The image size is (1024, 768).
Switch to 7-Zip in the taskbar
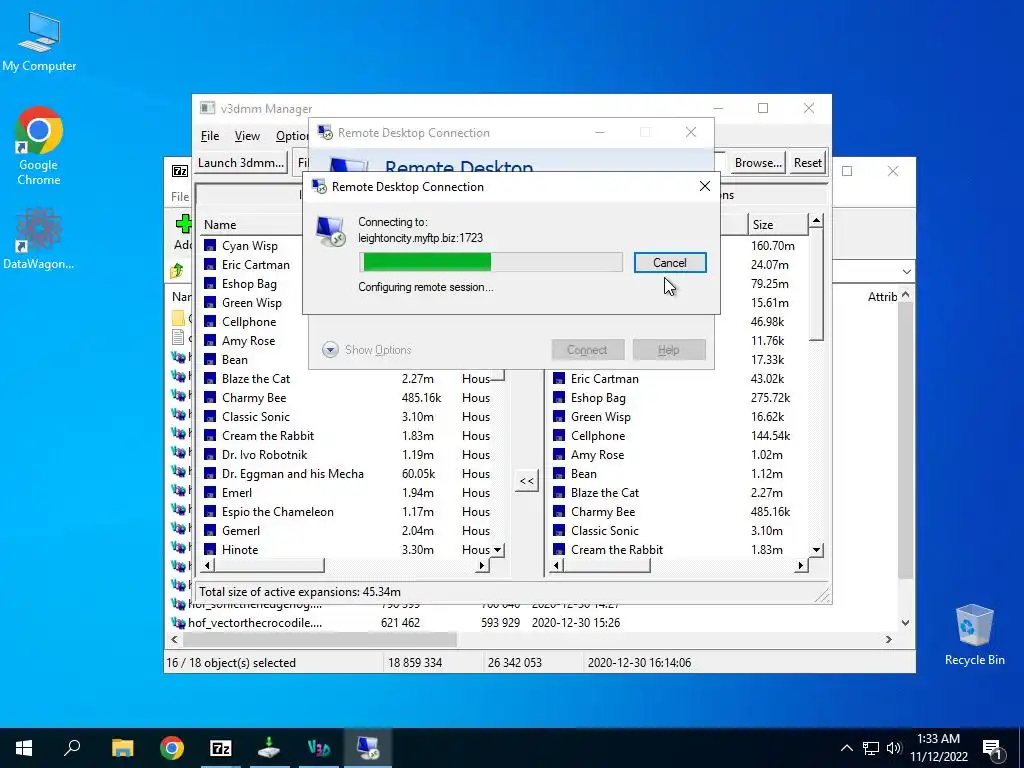tap(221, 748)
